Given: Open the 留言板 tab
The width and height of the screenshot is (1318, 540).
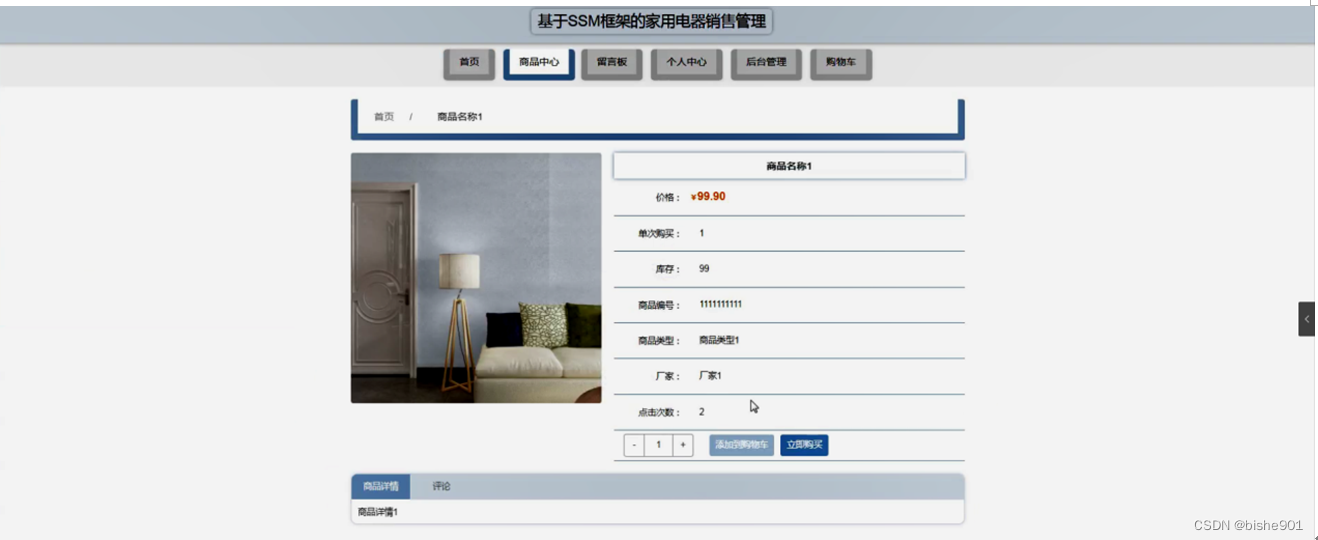Looking at the screenshot, I should click(612, 63).
